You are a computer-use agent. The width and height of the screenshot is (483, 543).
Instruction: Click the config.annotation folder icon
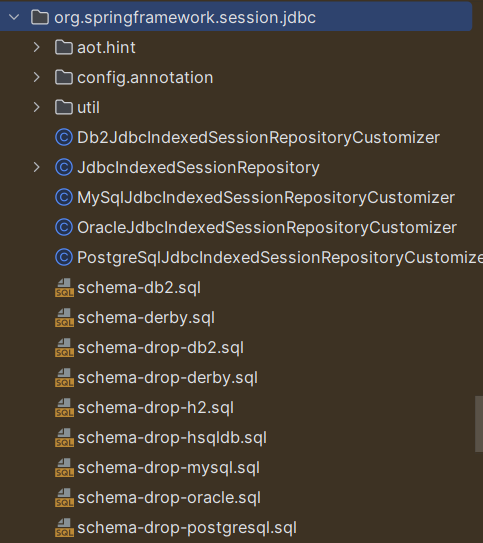64,77
